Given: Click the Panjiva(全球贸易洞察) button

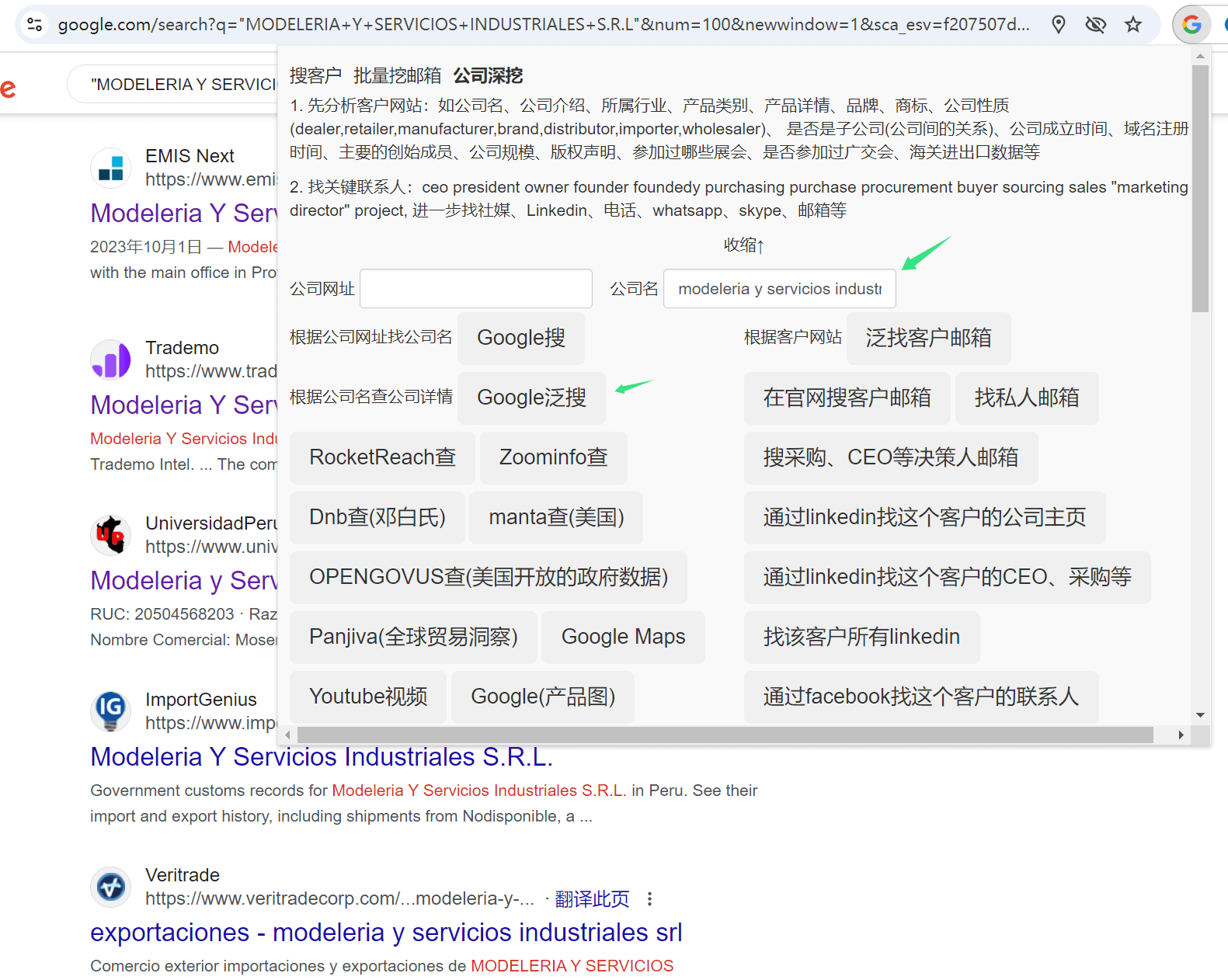Looking at the screenshot, I should point(413,637).
